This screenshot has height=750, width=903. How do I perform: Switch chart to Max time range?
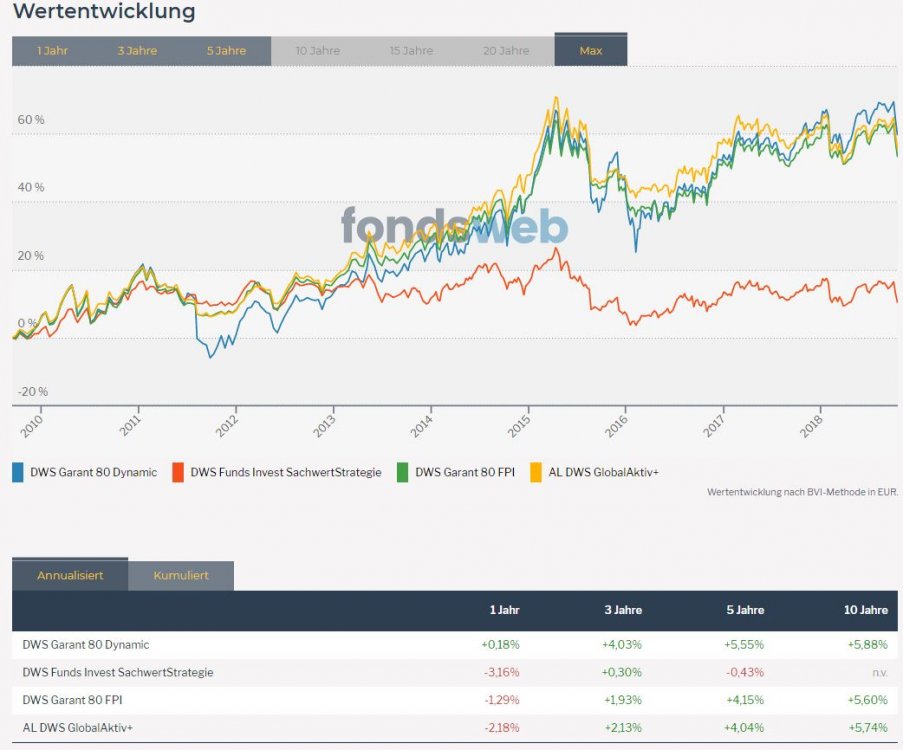pos(591,51)
